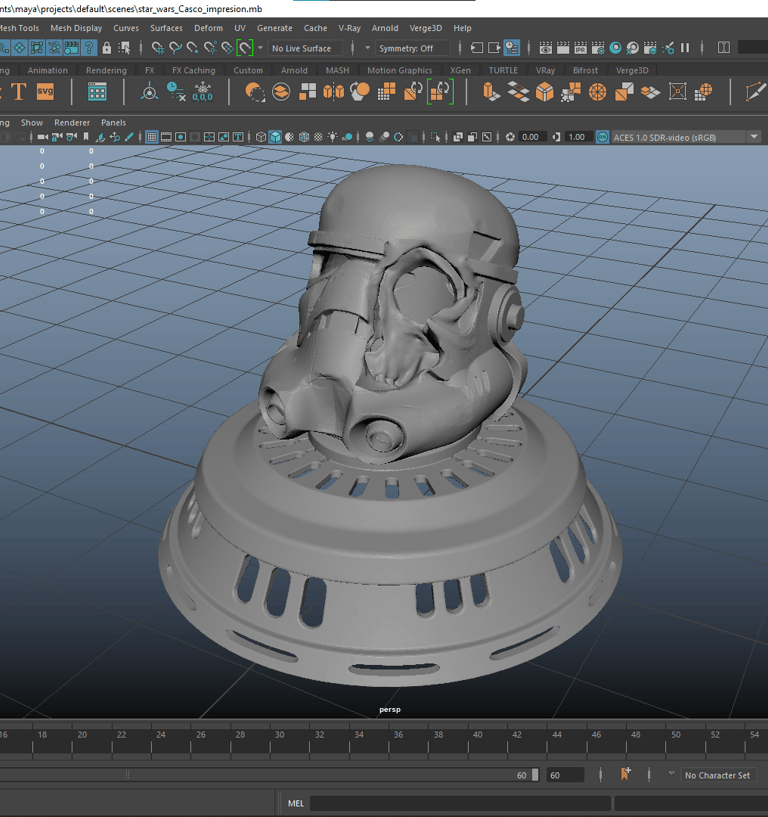Open the V-Ray menu
The image size is (768, 817).
point(349,28)
